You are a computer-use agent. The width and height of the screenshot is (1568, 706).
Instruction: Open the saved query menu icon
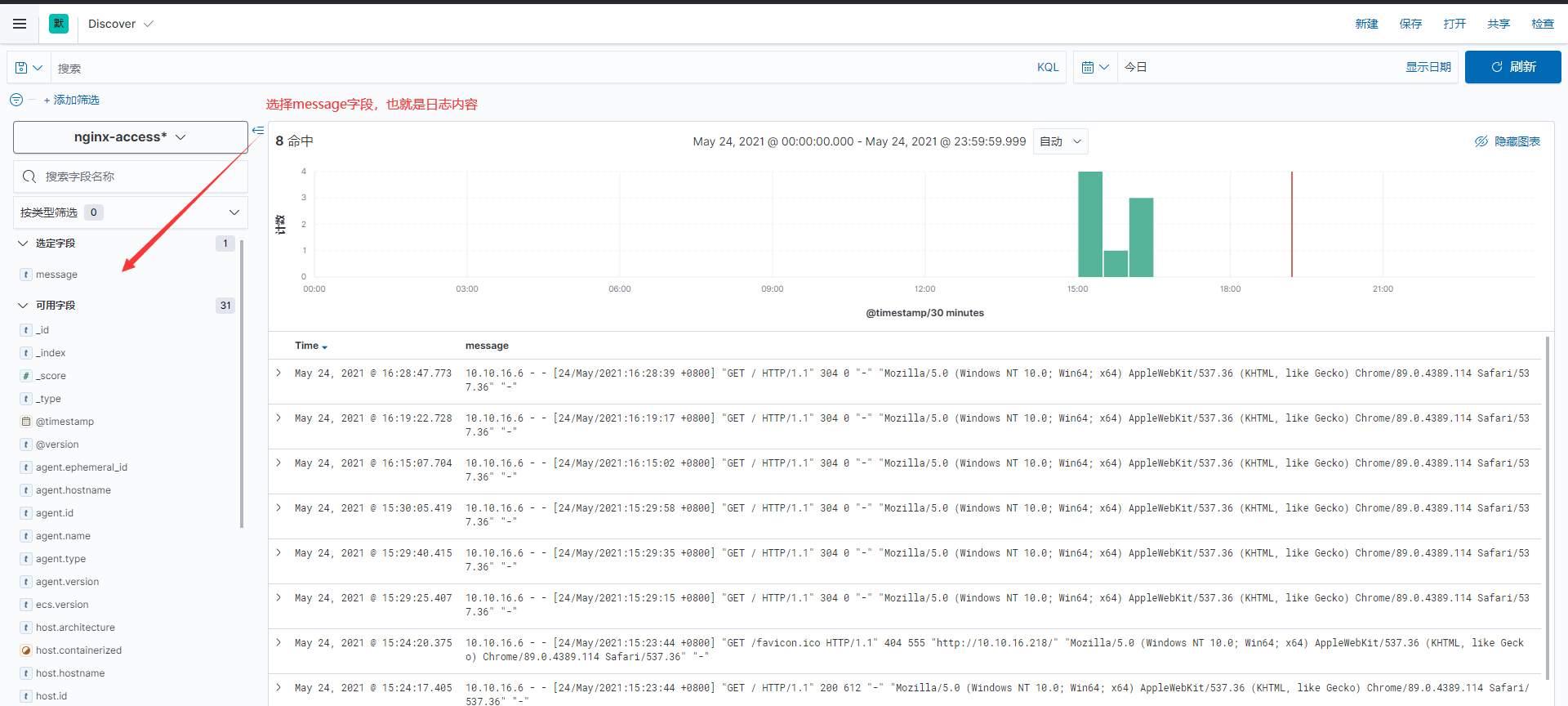[29, 68]
